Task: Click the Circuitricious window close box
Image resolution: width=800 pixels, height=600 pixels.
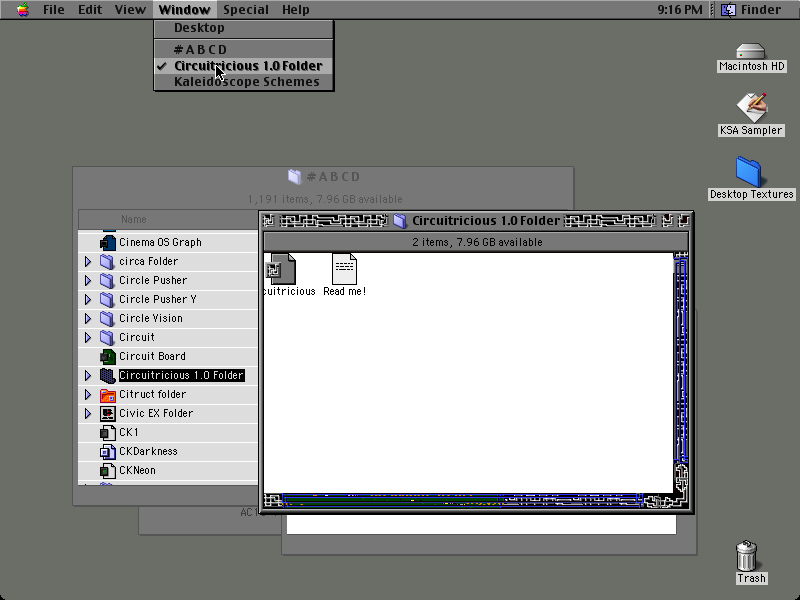Action: click(268, 221)
